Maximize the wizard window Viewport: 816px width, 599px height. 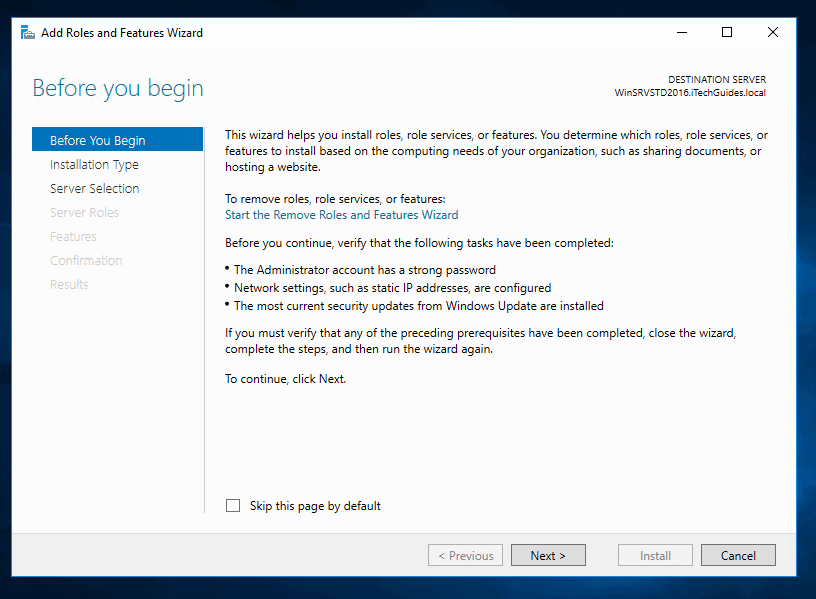click(727, 32)
